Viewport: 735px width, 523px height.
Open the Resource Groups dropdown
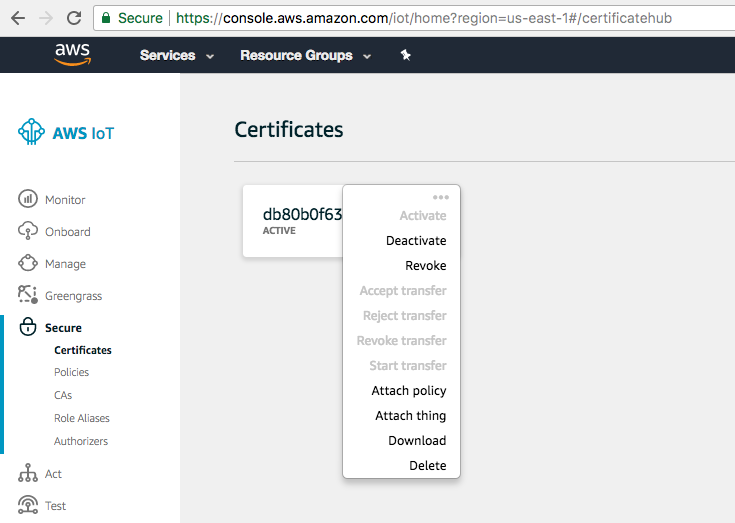[306, 55]
